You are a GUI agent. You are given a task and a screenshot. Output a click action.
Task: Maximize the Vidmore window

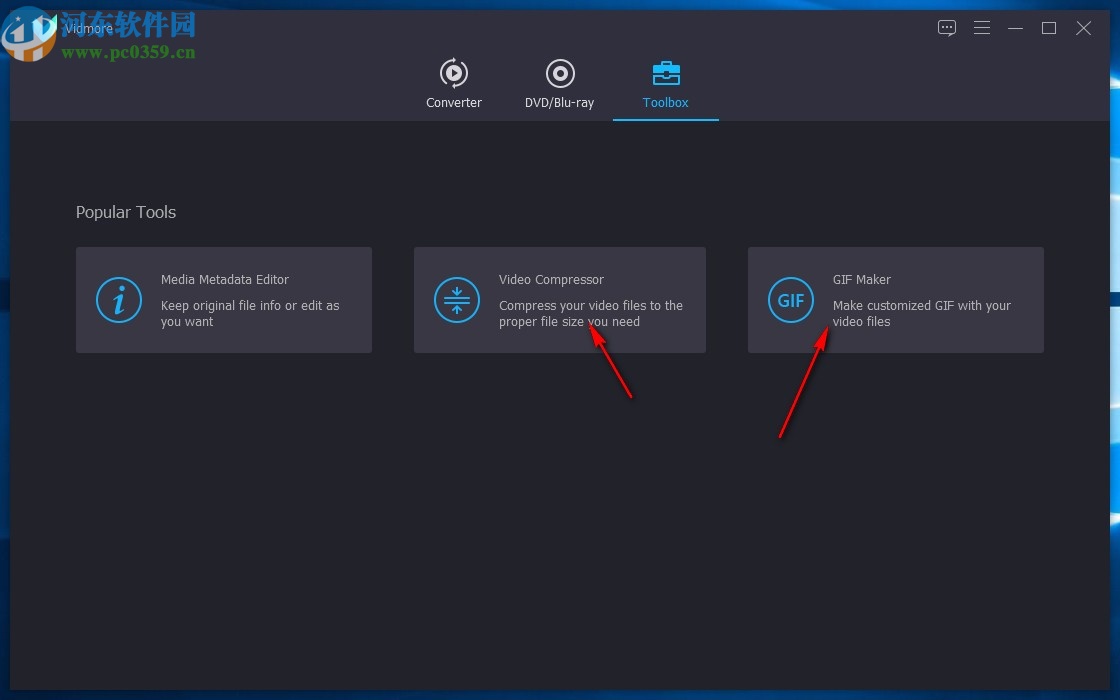click(x=1049, y=28)
